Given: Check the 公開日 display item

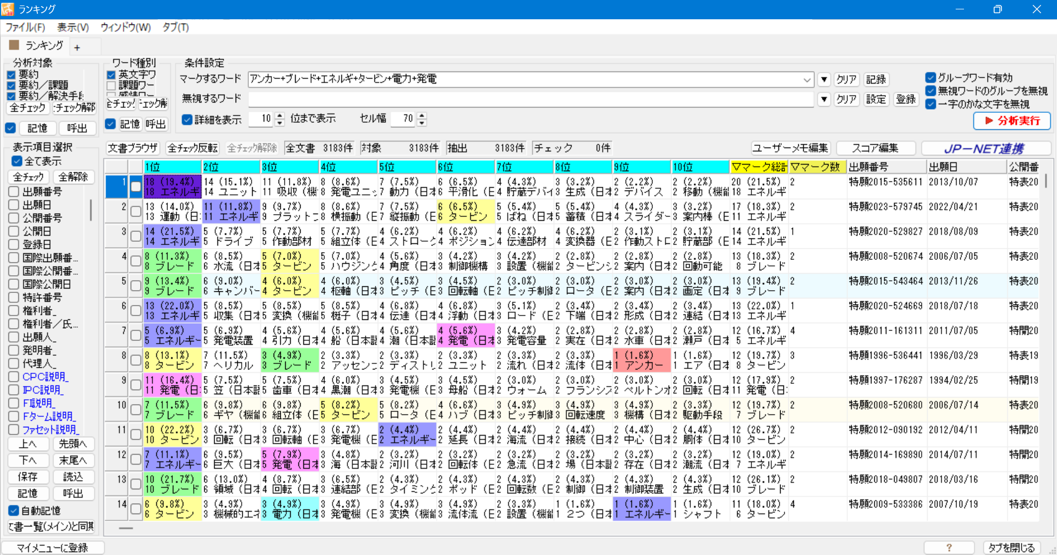Looking at the screenshot, I should point(13,231).
